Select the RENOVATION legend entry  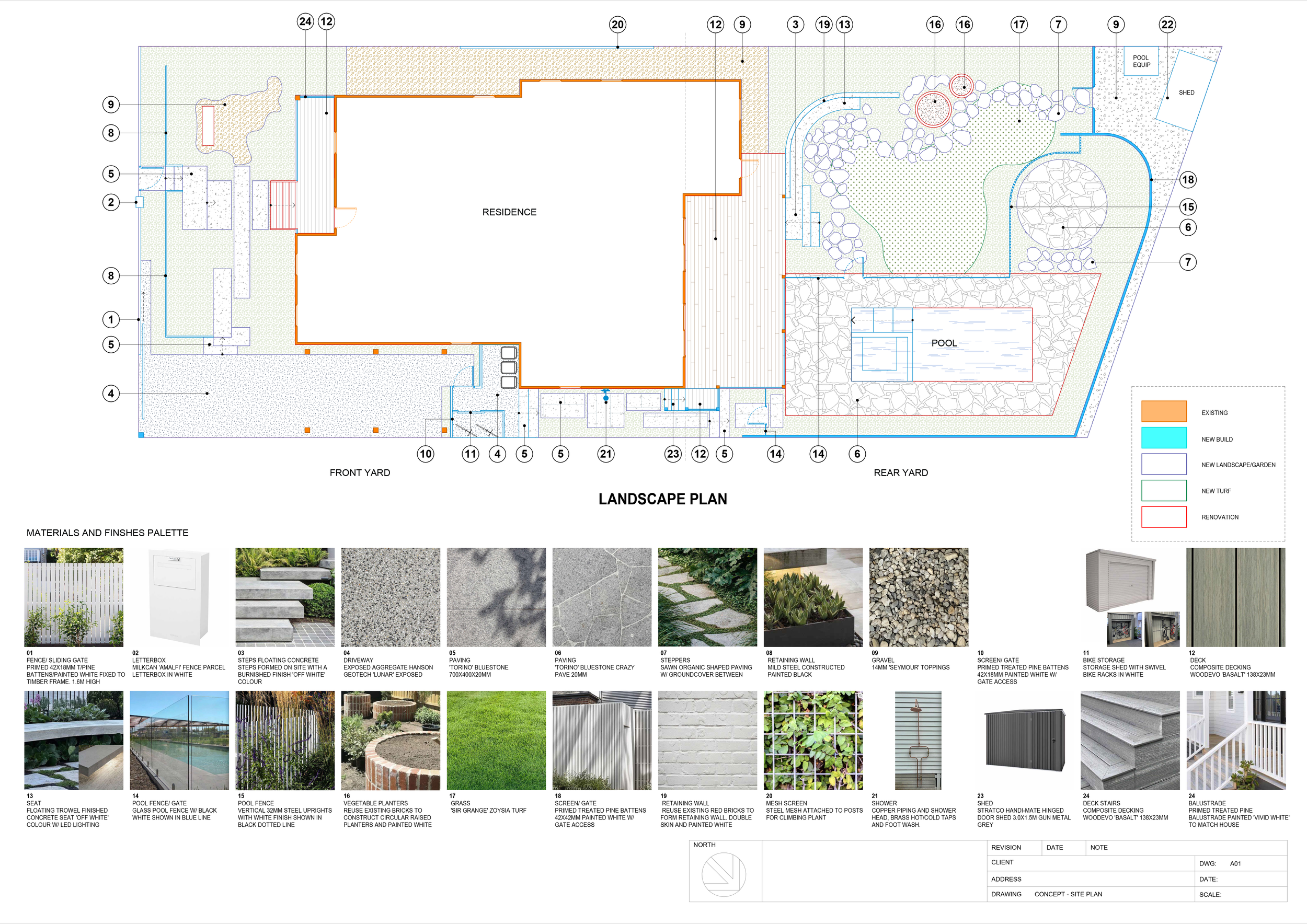(x=1163, y=517)
